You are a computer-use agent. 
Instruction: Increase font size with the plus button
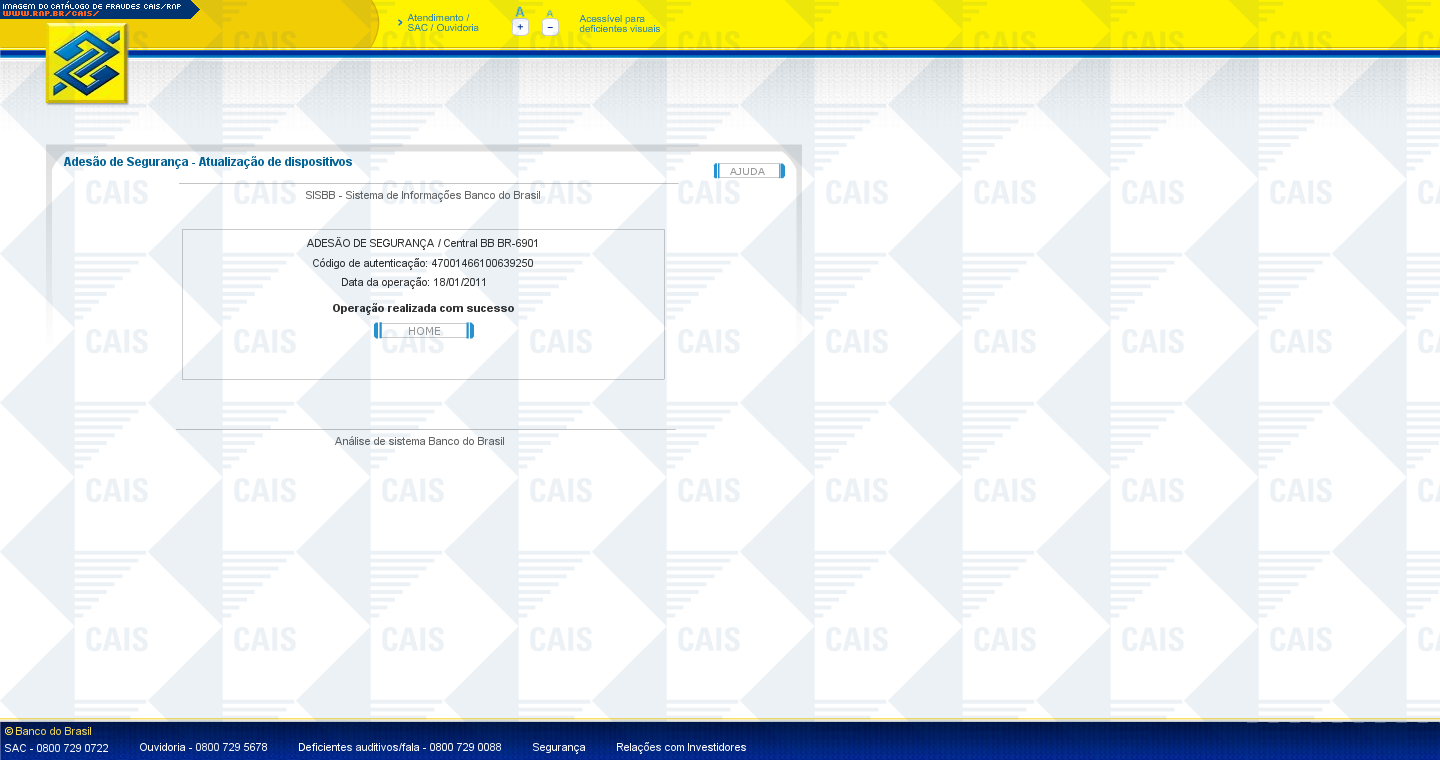(x=520, y=27)
